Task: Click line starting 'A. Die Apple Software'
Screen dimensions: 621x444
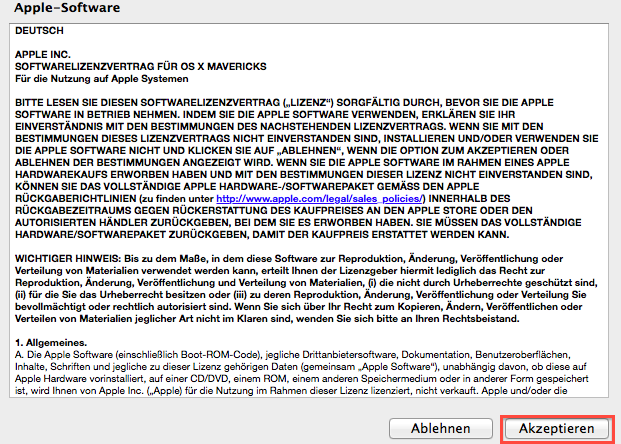Action: coord(293,354)
